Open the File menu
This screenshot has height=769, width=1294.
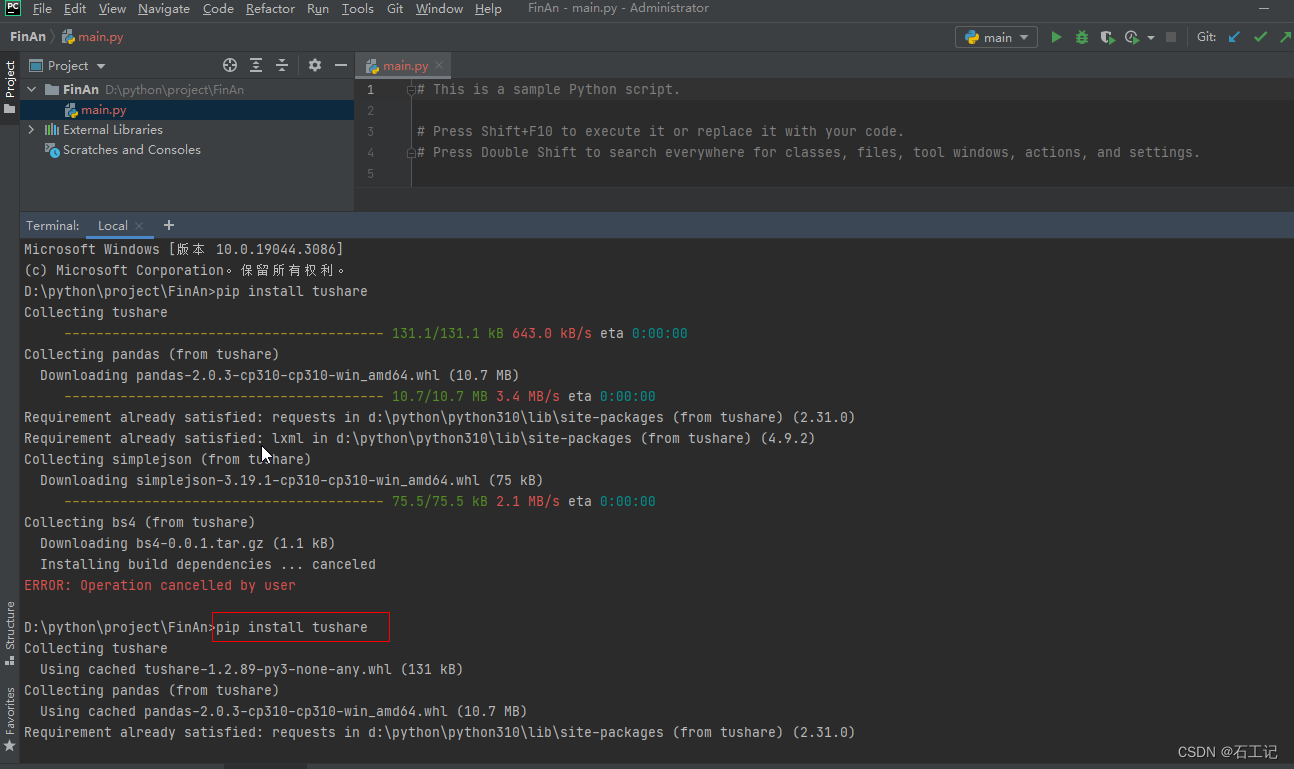point(42,9)
